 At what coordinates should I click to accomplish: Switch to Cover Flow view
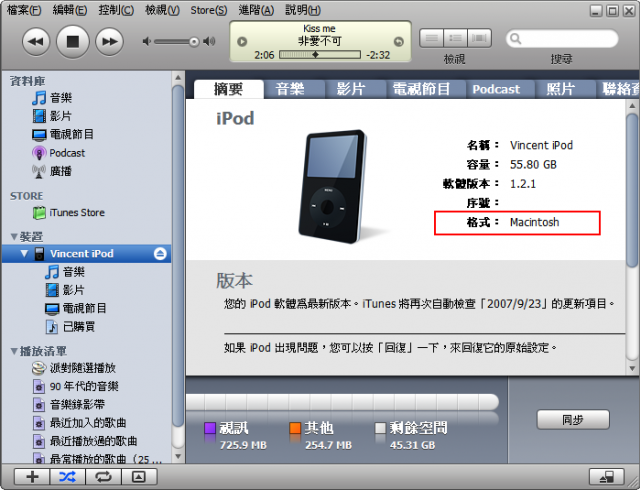(479, 38)
